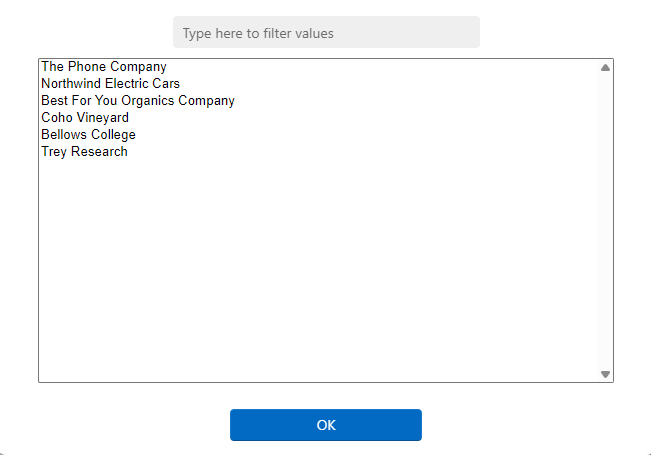Click the filter values search field

[326, 32]
